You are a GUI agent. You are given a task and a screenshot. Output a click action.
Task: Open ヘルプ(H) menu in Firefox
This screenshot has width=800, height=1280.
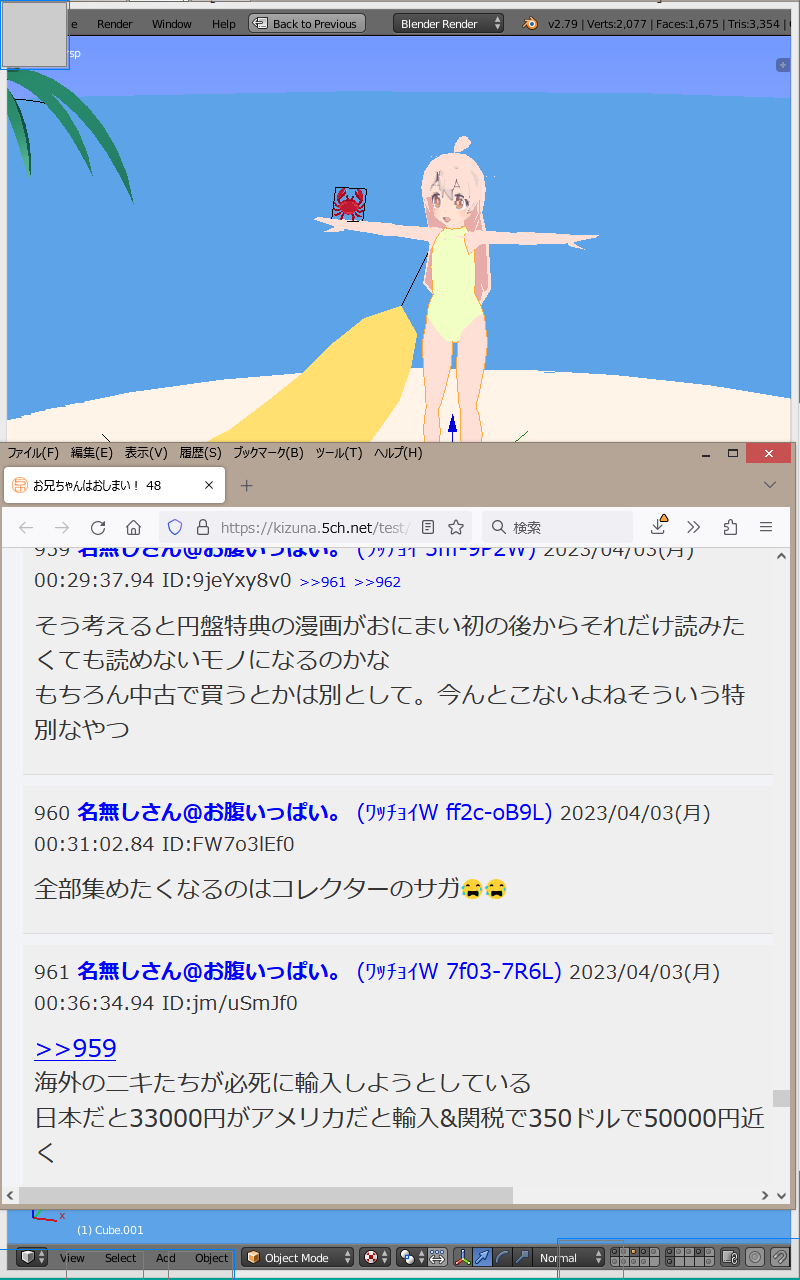398,453
